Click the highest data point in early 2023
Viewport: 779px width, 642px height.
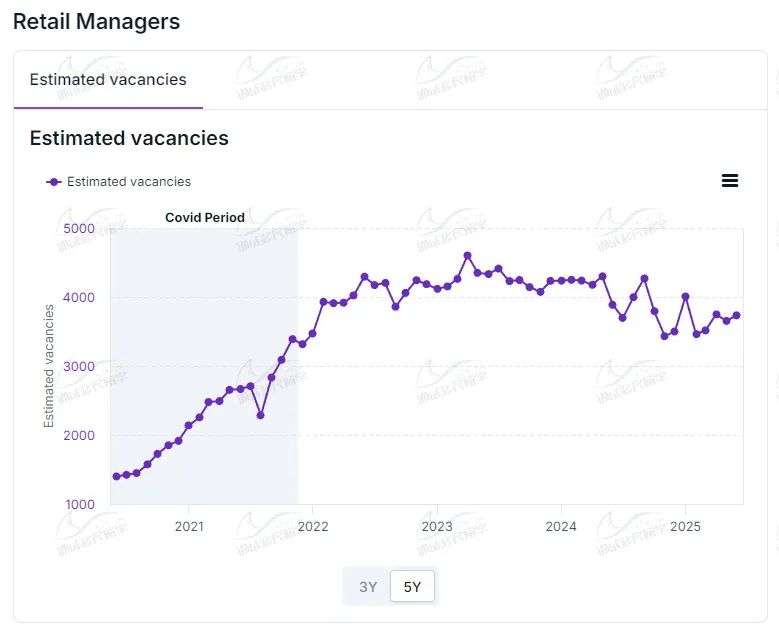467,256
